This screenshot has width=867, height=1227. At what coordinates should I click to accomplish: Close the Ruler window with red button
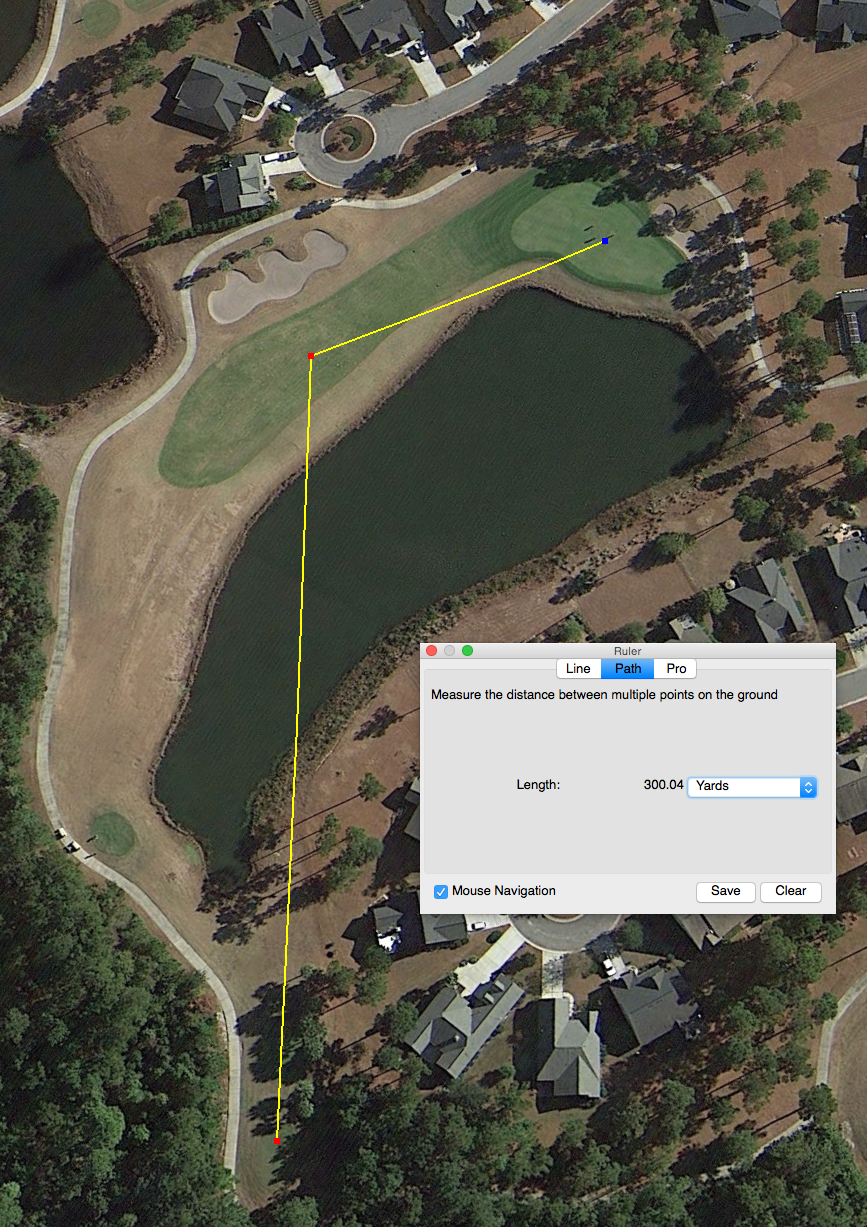click(432, 651)
